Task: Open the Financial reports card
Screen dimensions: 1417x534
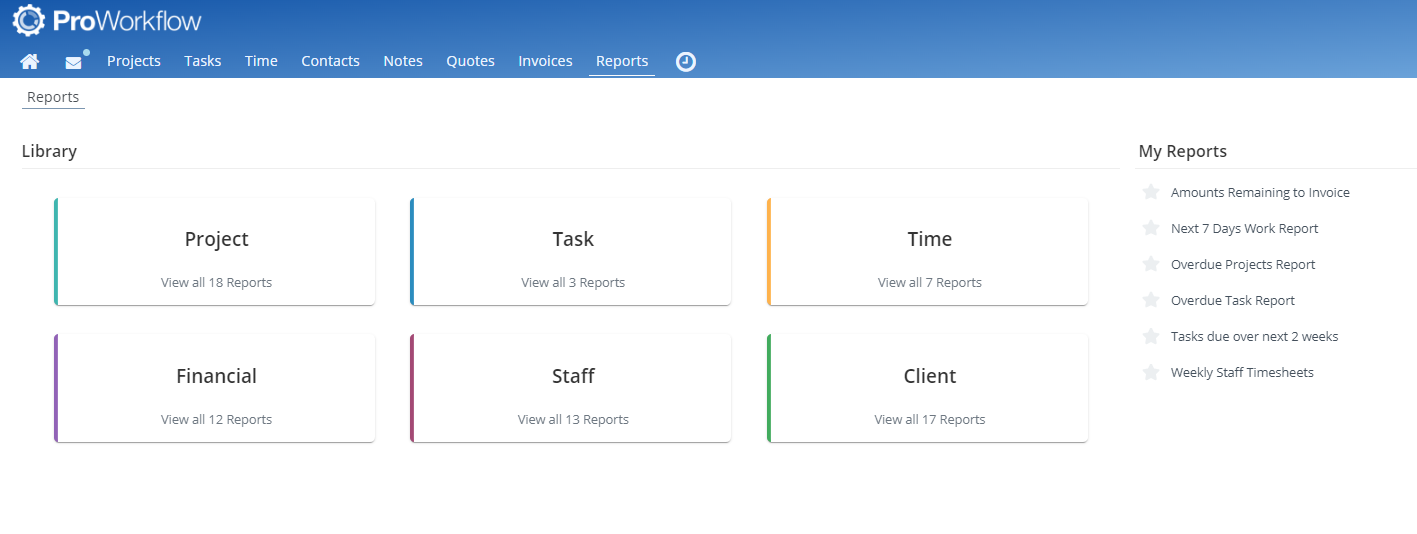Action: [215, 389]
